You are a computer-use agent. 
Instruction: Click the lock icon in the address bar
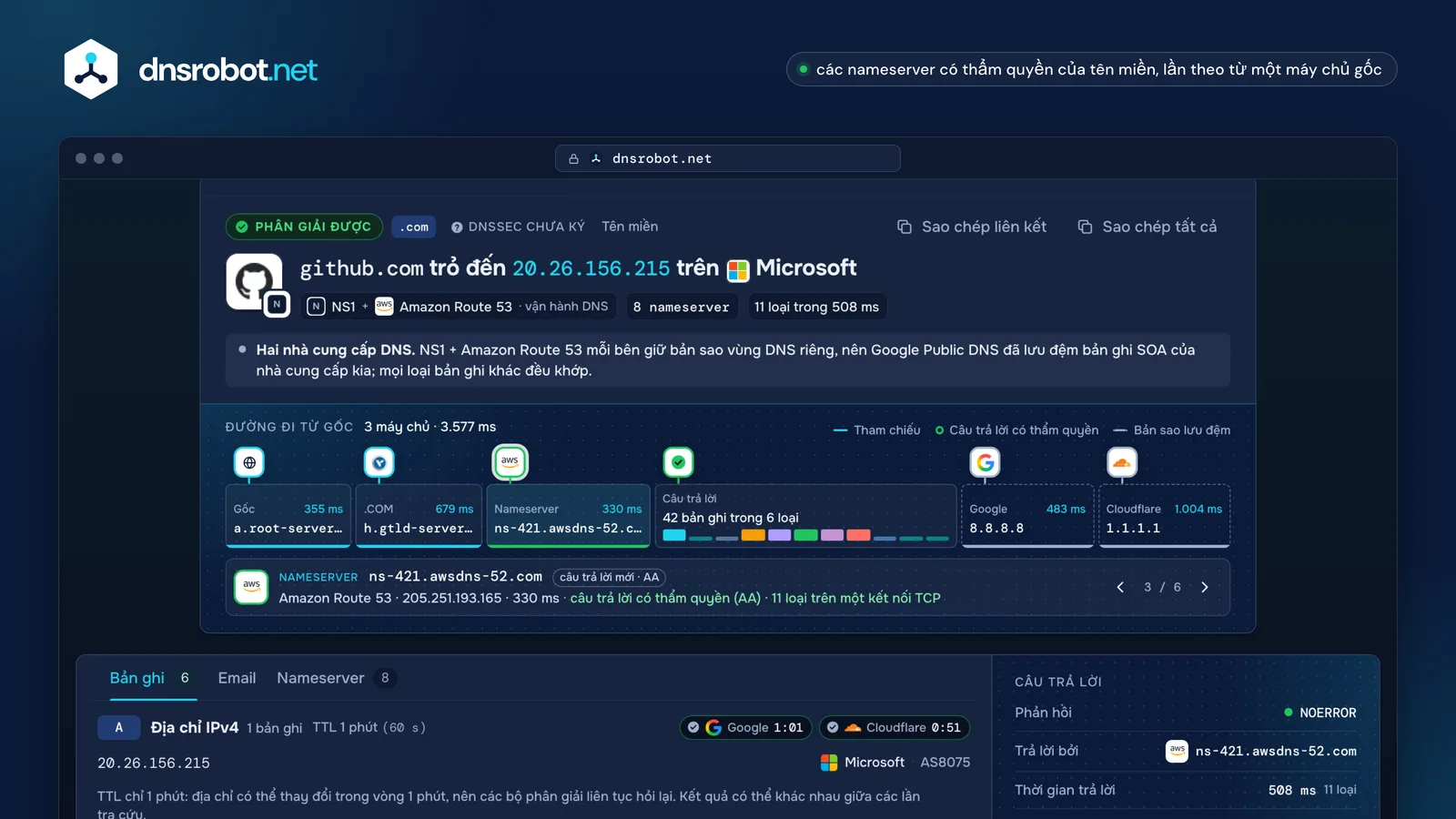(573, 159)
